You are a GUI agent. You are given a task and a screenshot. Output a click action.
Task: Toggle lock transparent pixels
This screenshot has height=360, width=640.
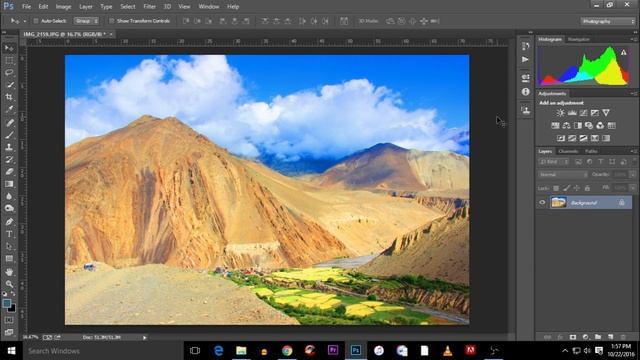tap(556, 188)
